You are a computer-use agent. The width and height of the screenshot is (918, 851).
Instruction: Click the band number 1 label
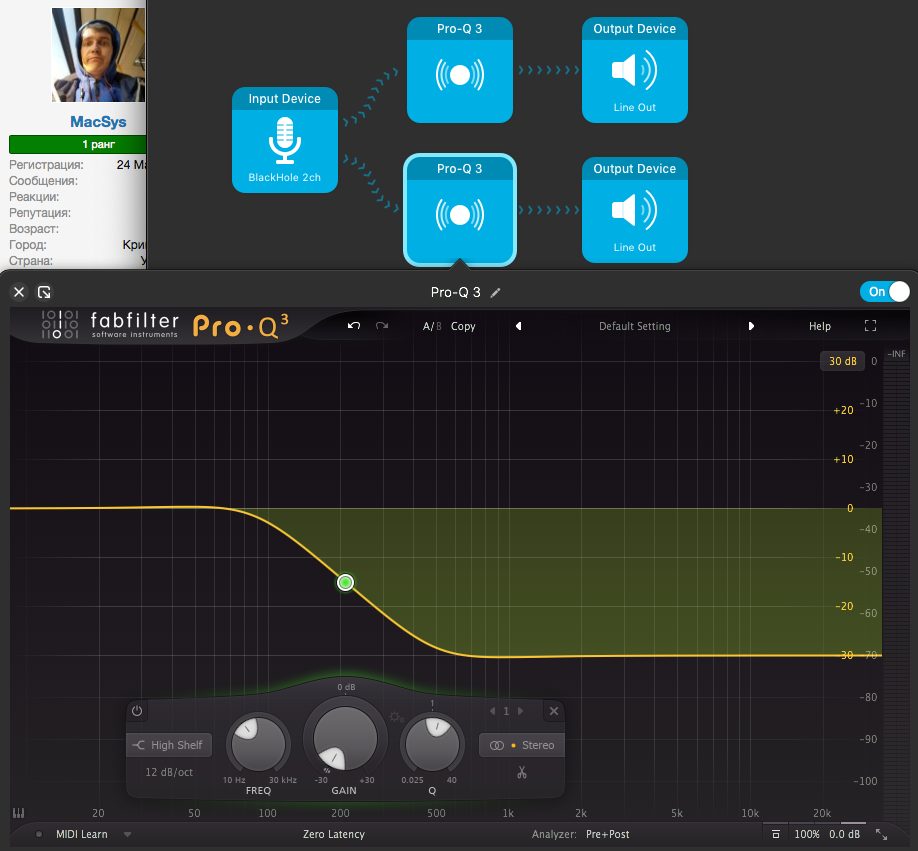tap(506, 711)
